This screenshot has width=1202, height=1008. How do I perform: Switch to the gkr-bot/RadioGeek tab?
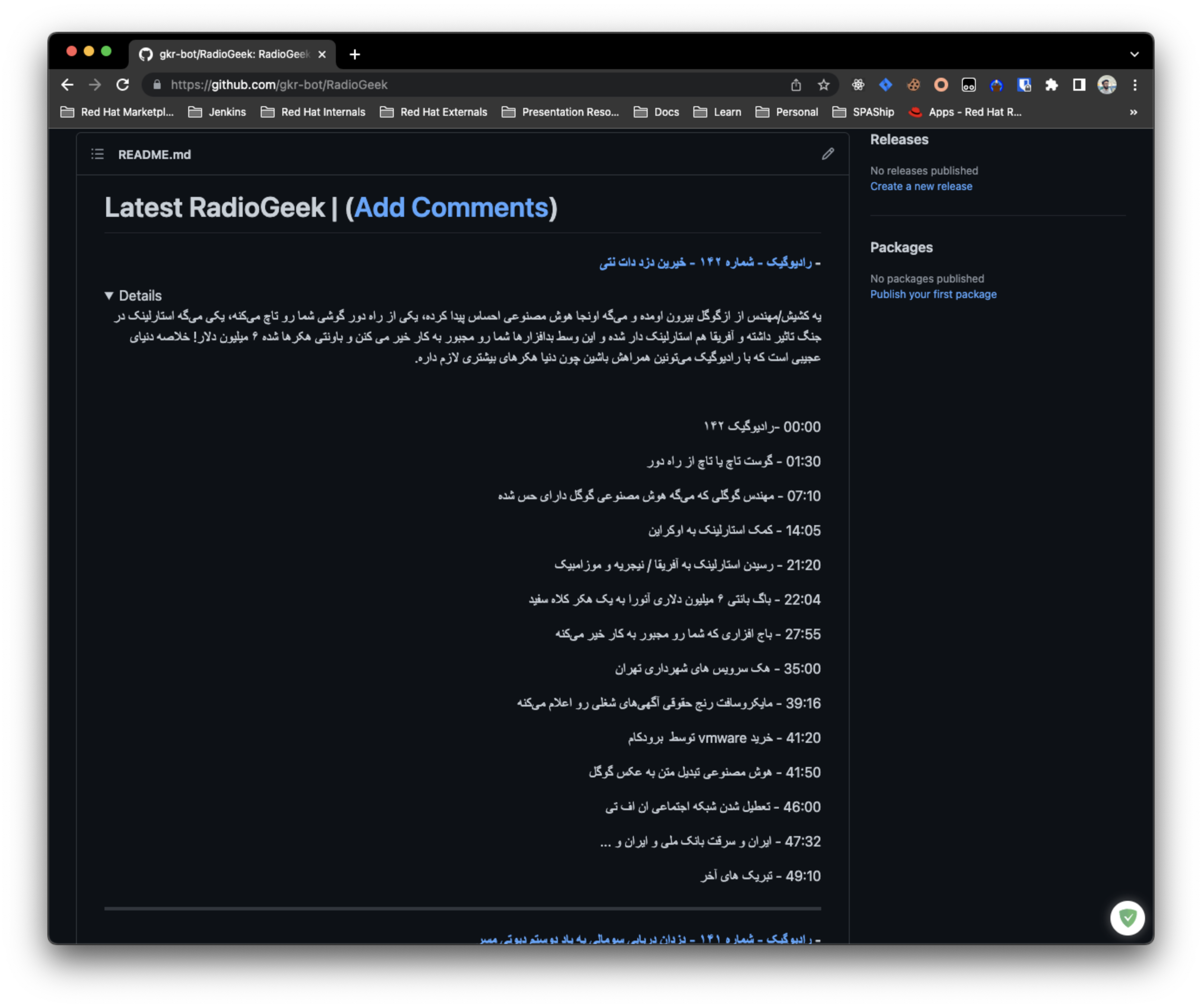point(229,54)
